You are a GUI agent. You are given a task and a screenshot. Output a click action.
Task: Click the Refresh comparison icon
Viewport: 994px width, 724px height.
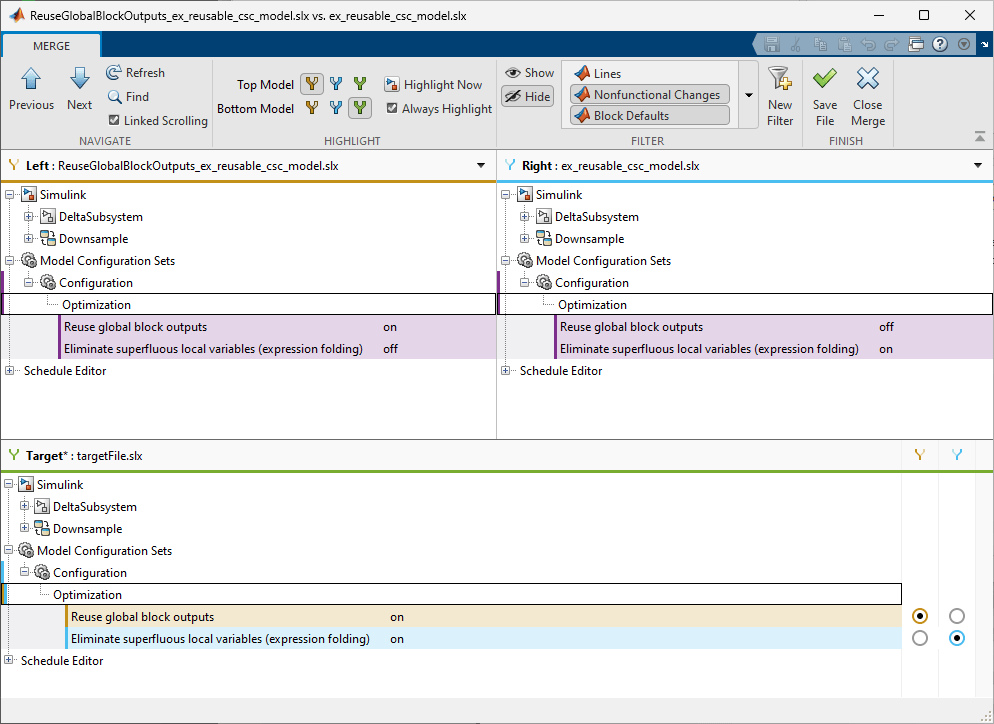[114, 73]
